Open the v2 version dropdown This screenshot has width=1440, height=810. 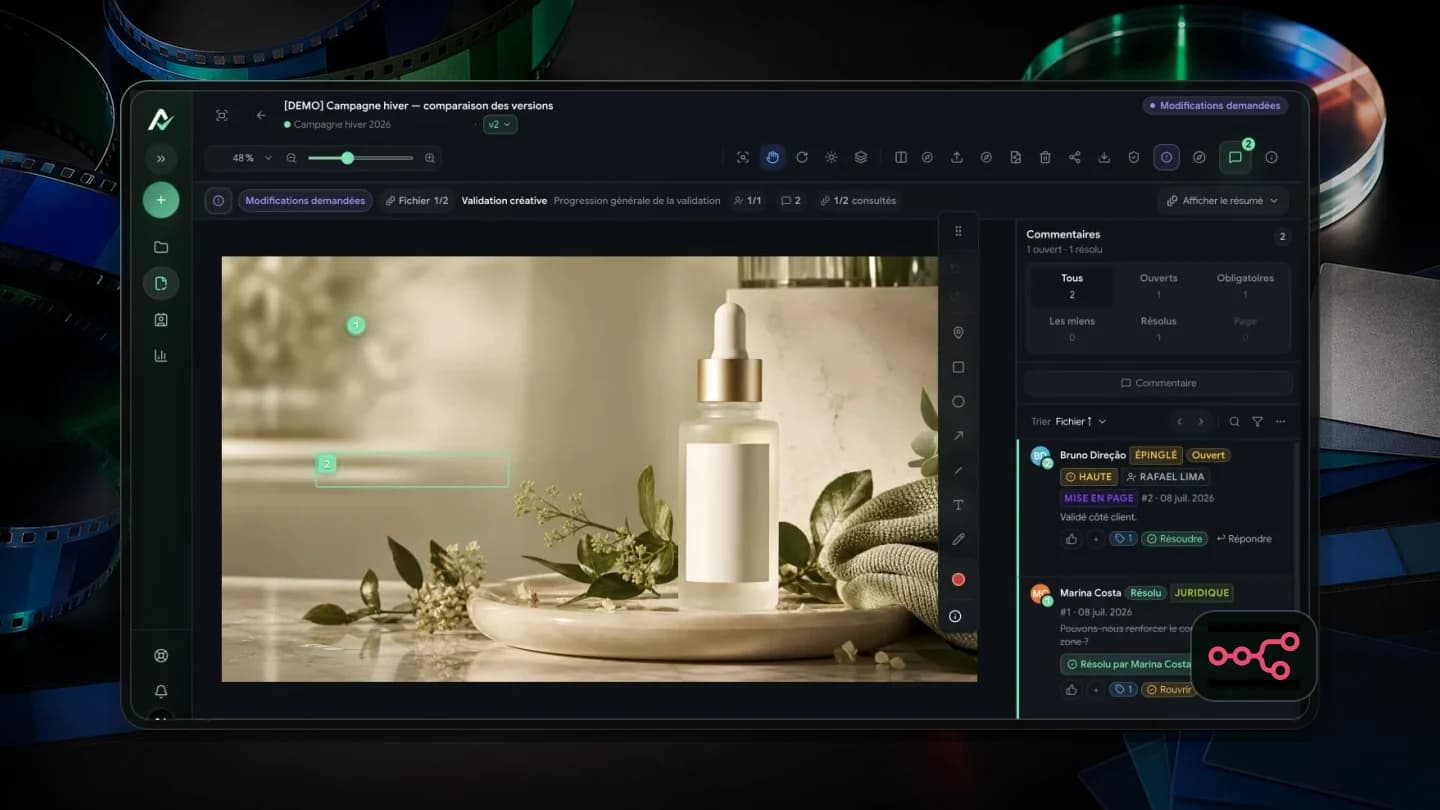point(499,124)
